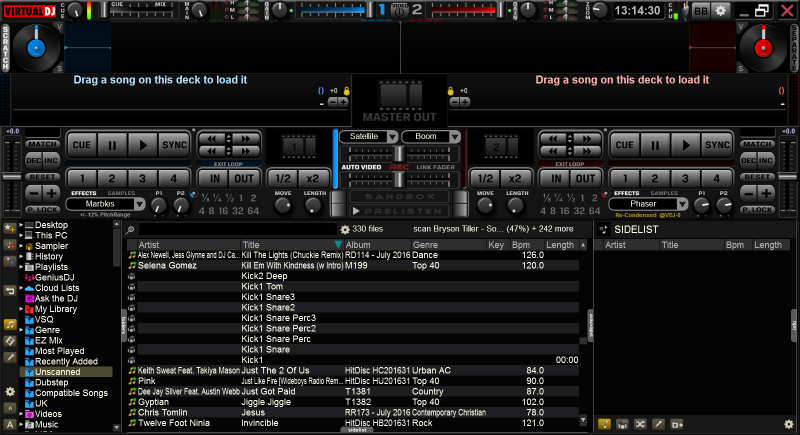
Task: Expand the Genre tree node
Action: (x=21, y=330)
